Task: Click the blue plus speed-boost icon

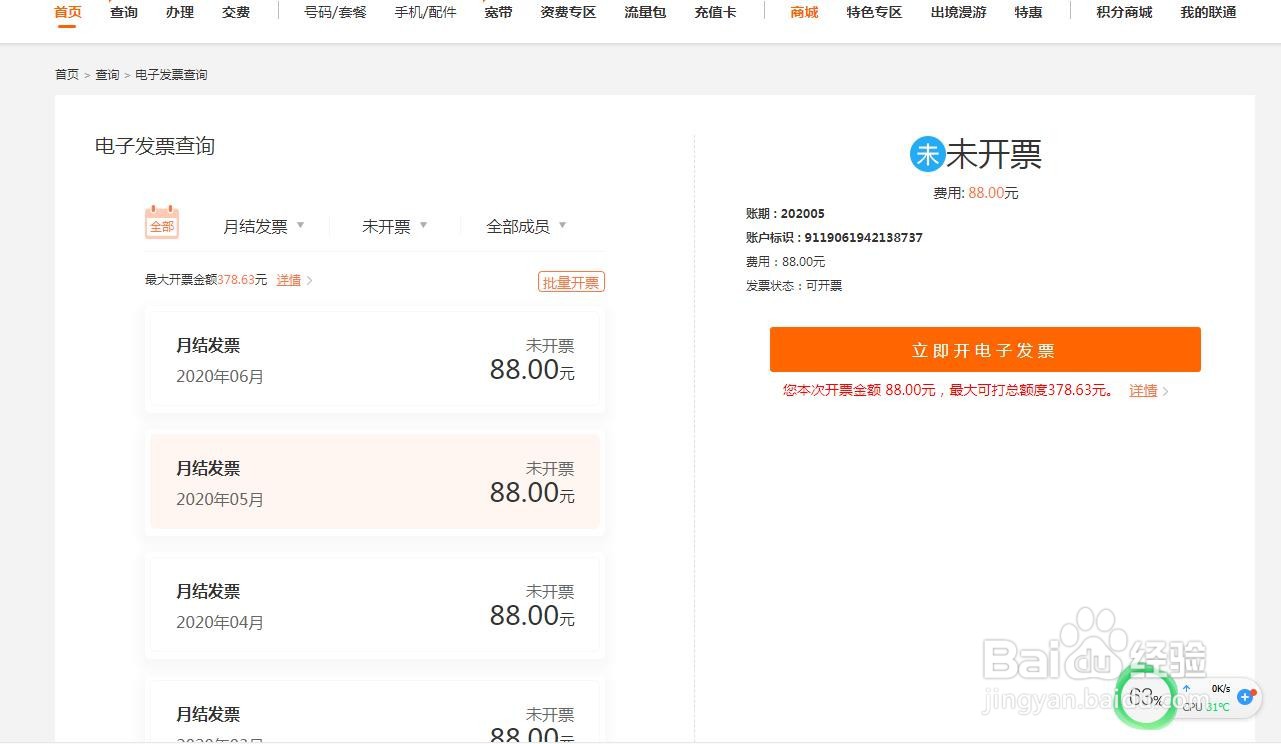Action: pos(1245,697)
